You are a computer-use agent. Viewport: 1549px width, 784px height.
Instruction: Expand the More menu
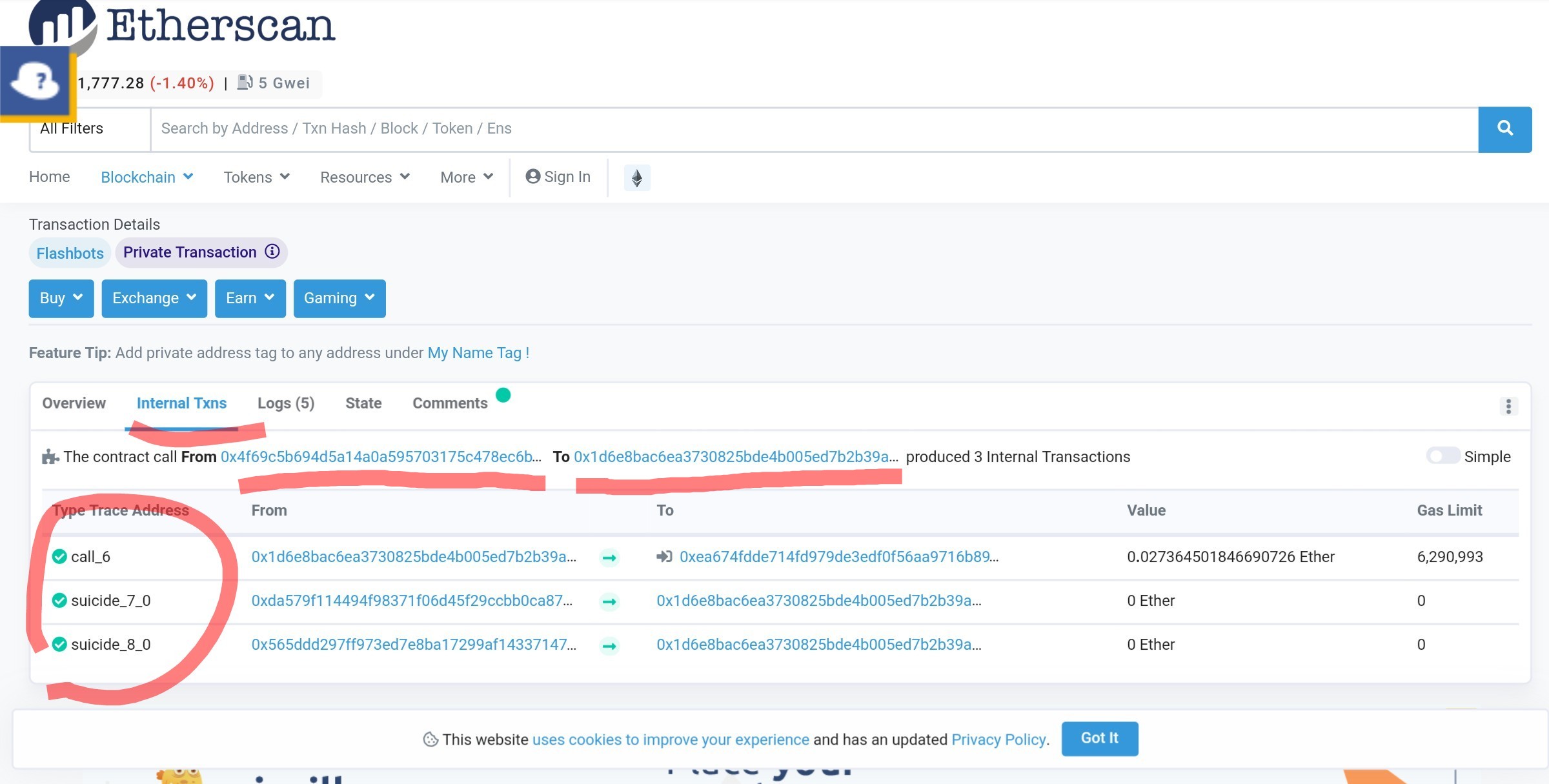[x=467, y=177]
